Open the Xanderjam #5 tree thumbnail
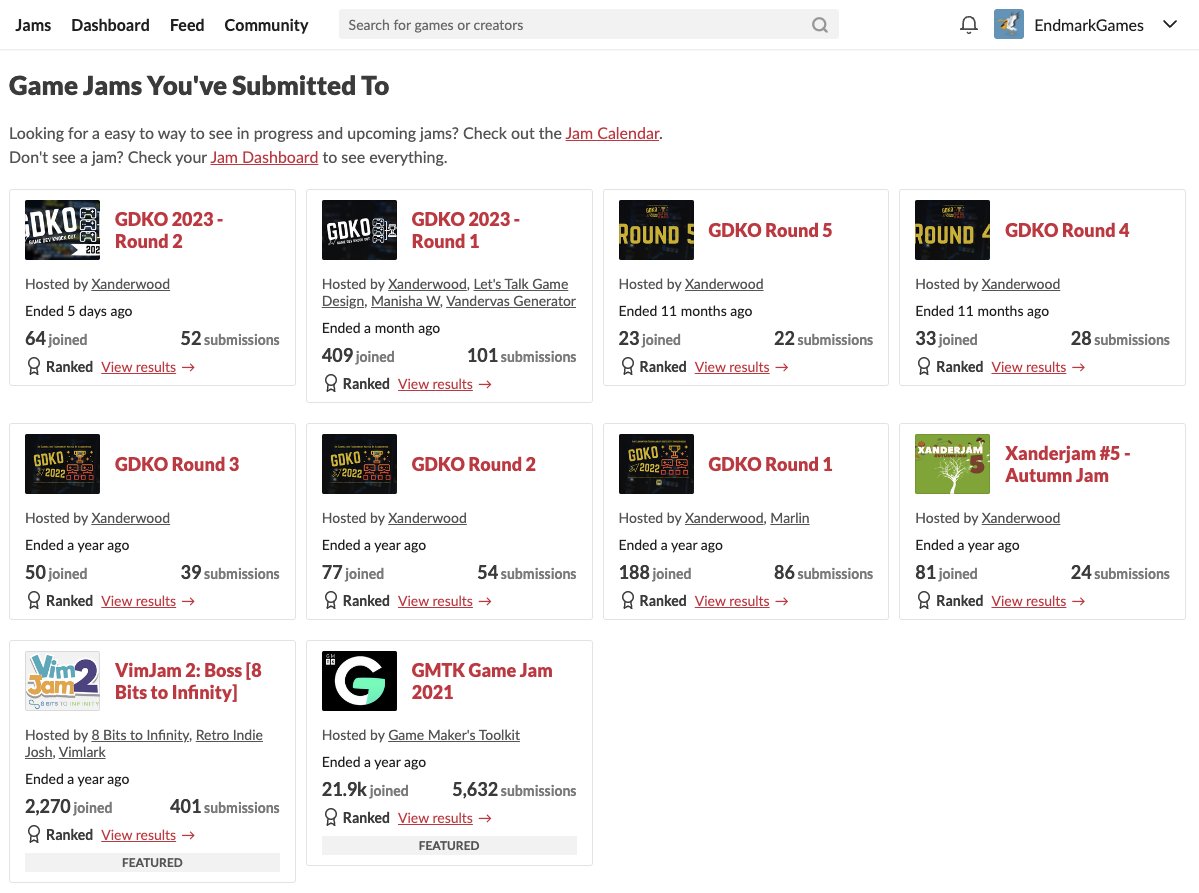Screen dimensions: 1199x893 [x=953, y=464]
